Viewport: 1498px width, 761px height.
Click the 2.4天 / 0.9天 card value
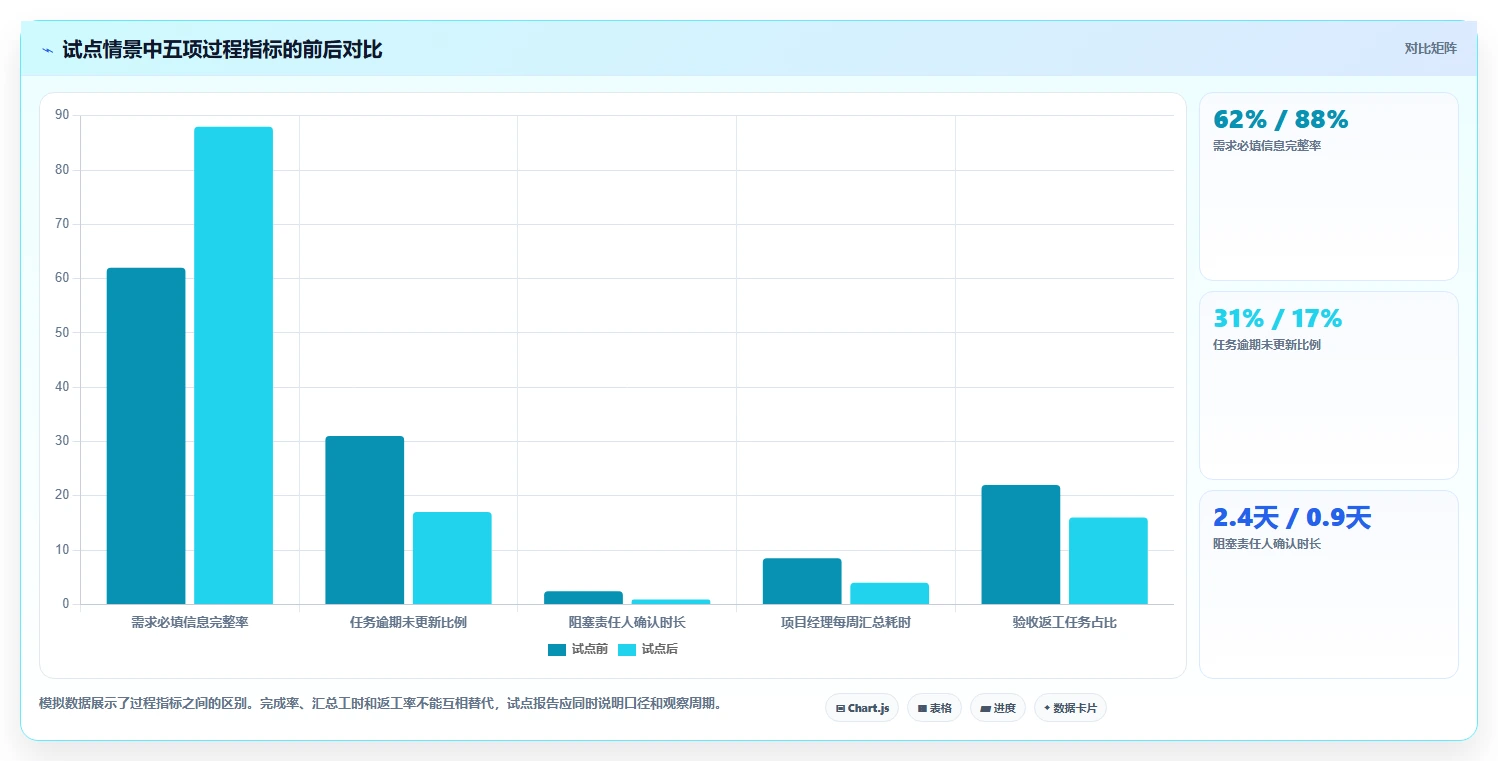pyautogui.click(x=1292, y=517)
